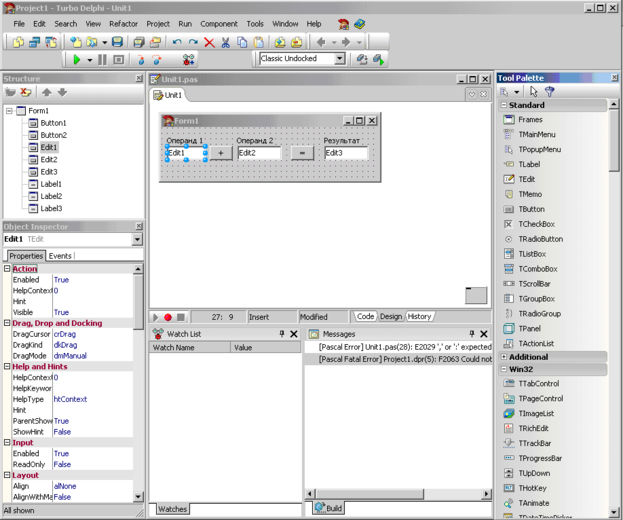Pick the TButton component from the palette

530,210
